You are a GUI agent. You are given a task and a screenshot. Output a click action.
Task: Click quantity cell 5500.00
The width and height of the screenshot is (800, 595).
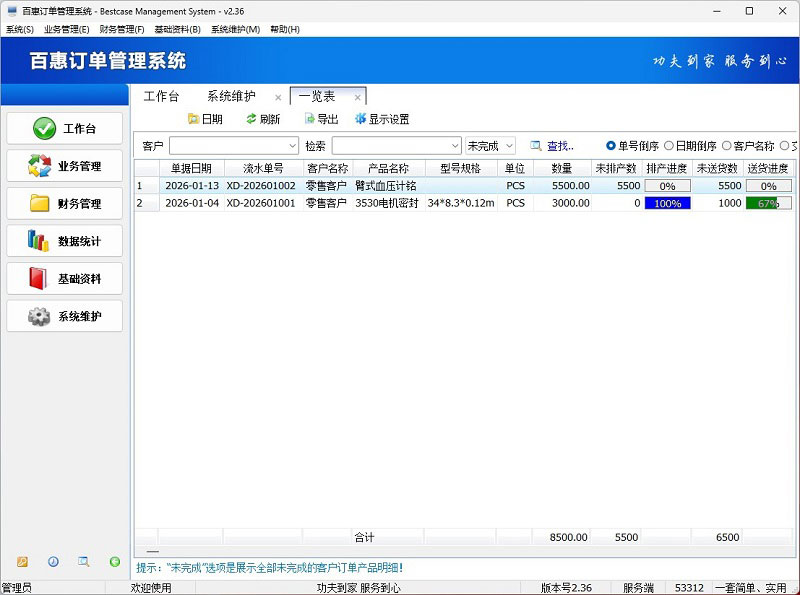(562, 186)
